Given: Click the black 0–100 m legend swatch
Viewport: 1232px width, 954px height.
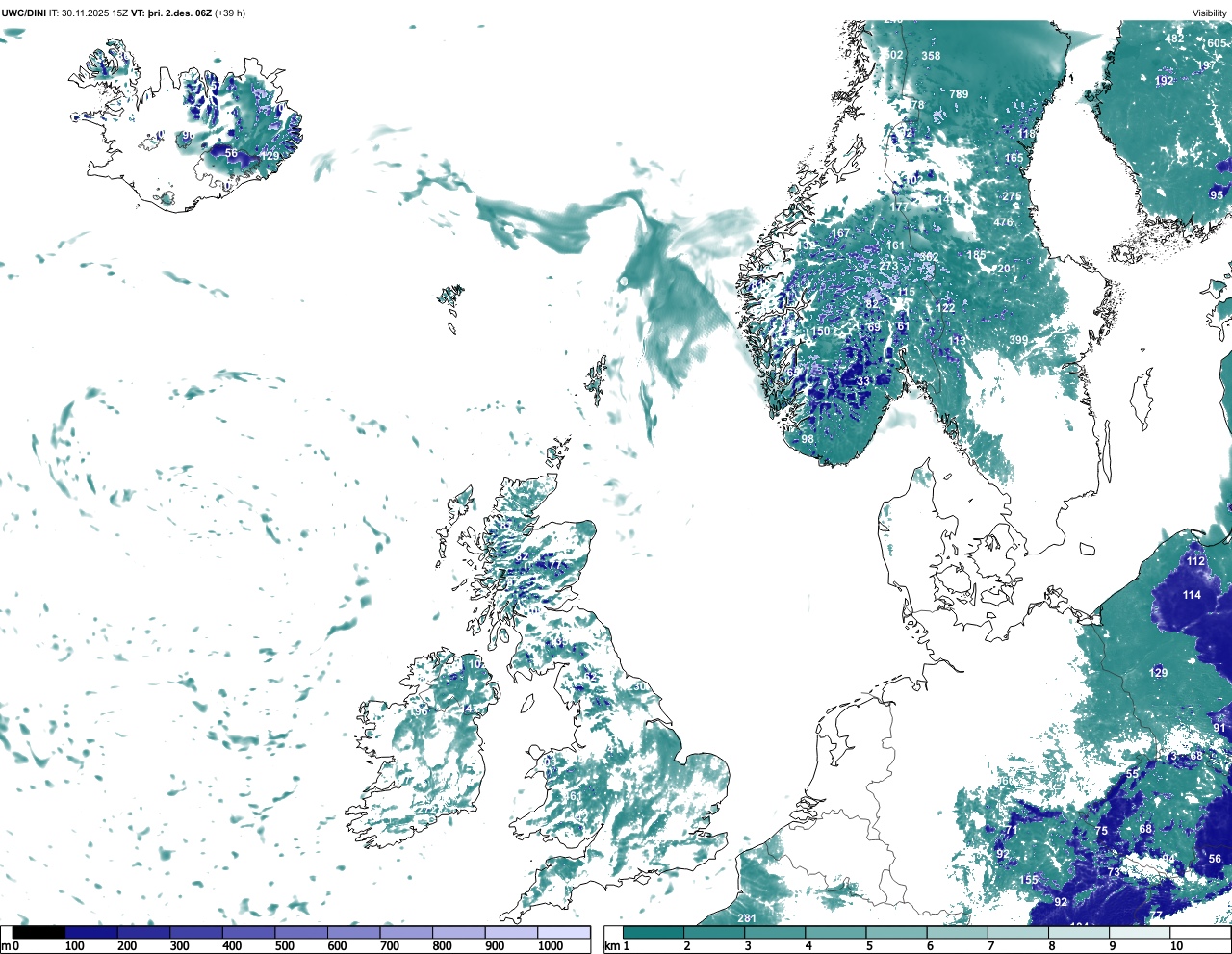Looking at the screenshot, I should click(38, 932).
